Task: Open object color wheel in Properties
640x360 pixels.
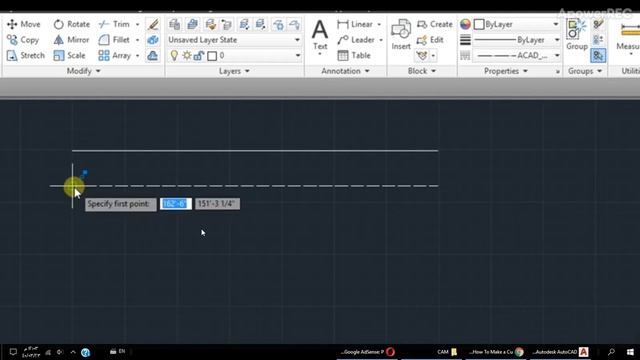Action: point(465,24)
